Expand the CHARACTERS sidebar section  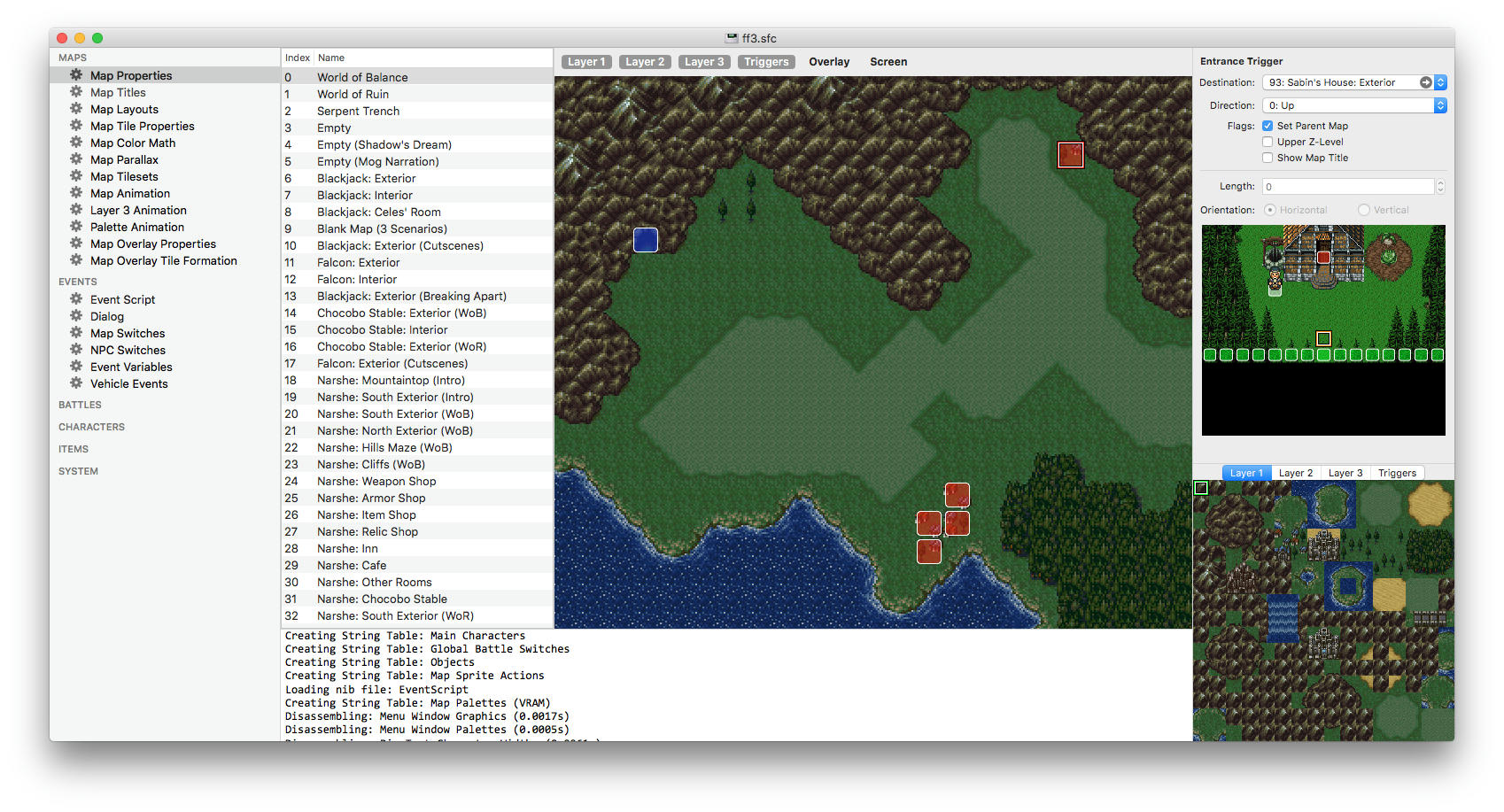click(x=91, y=427)
